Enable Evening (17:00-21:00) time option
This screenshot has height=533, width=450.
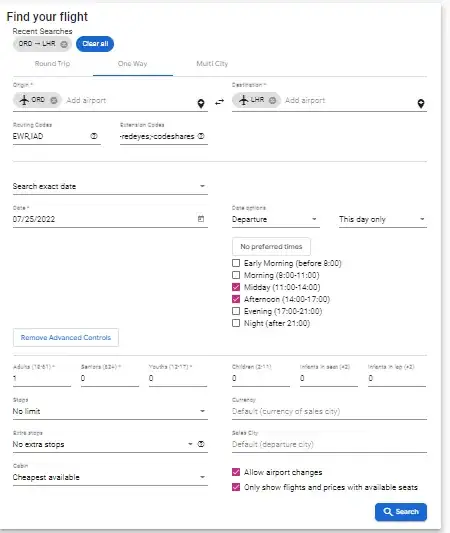click(236, 311)
